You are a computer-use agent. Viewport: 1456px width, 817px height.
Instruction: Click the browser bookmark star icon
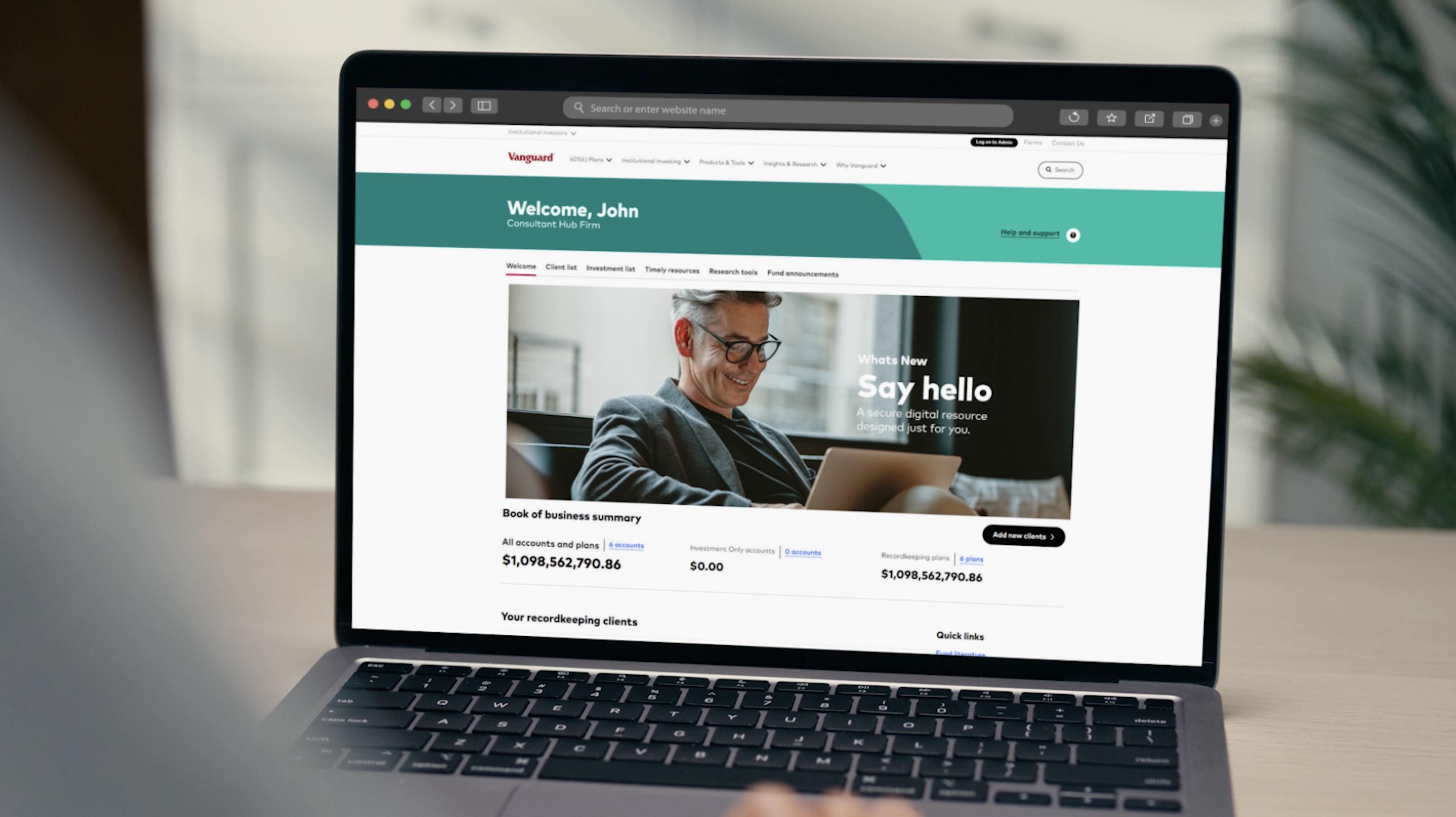[x=1112, y=118]
